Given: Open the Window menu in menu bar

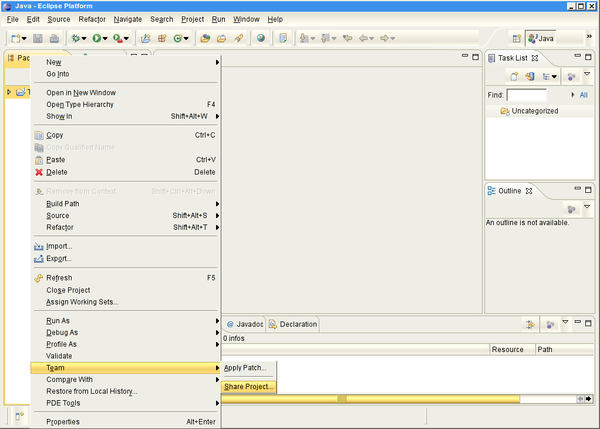Looking at the screenshot, I should pyautogui.click(x=246, y=19).
